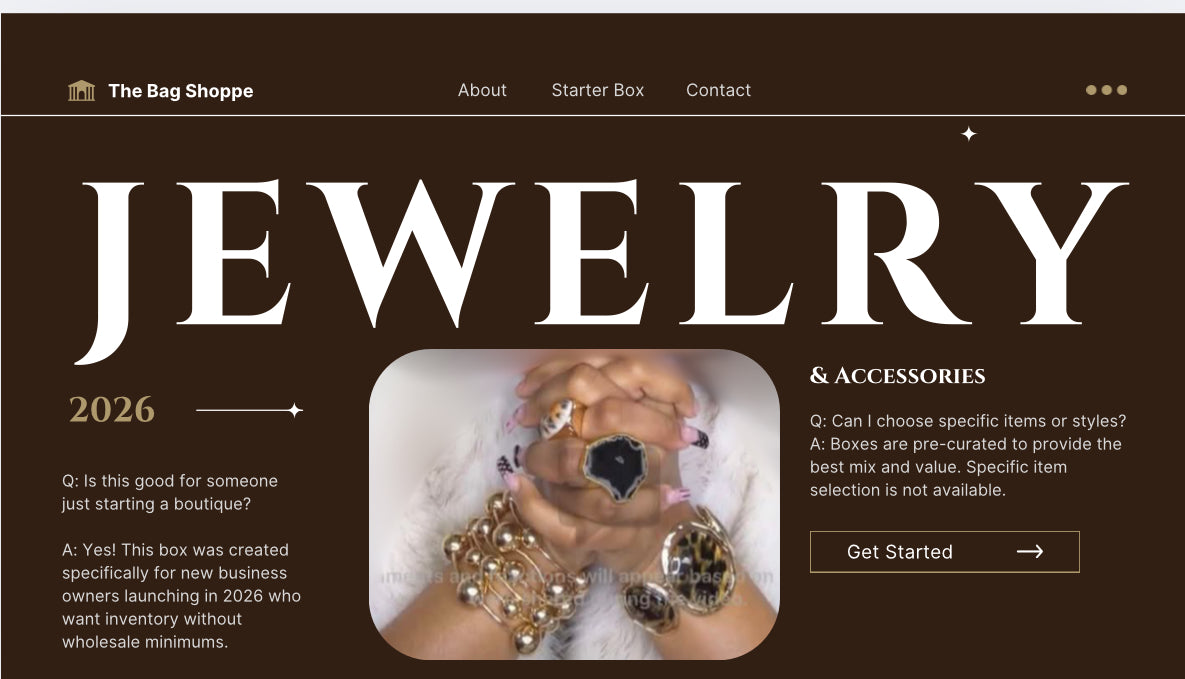Go to the Starter Box page
Screen dimensions: 1185x679
coord(598,90)
